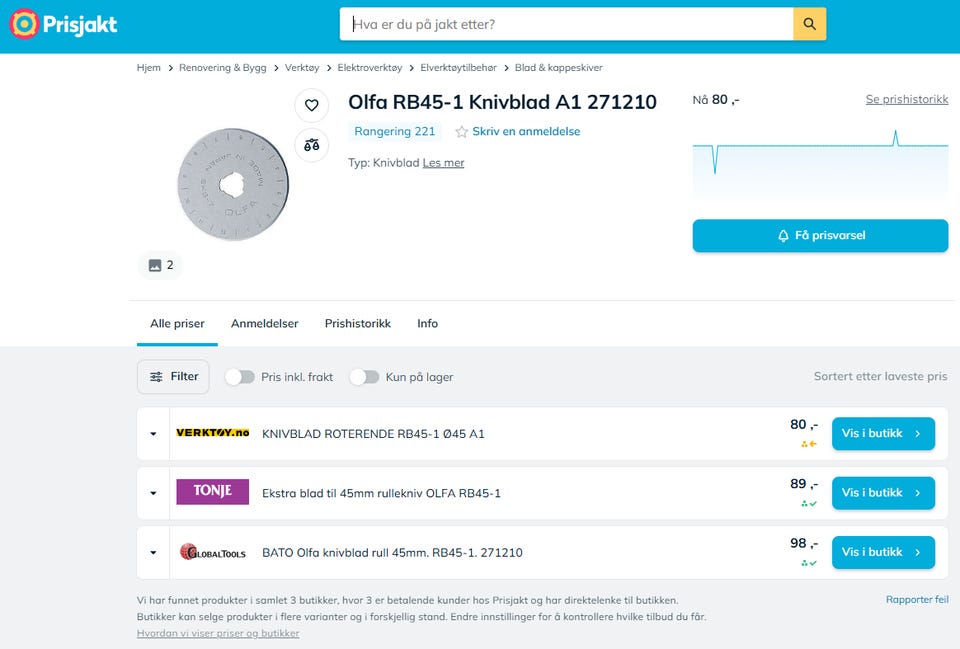Toggle Pris inkl. frakt switch
The width and height of the screenshot is (960, 649).
click(x=239, y=377)
